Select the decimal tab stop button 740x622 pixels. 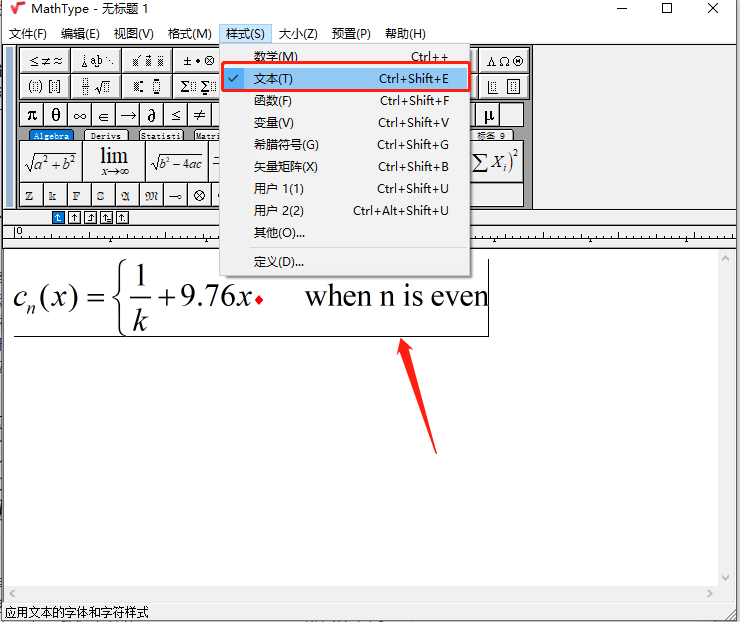coord(122,218)
